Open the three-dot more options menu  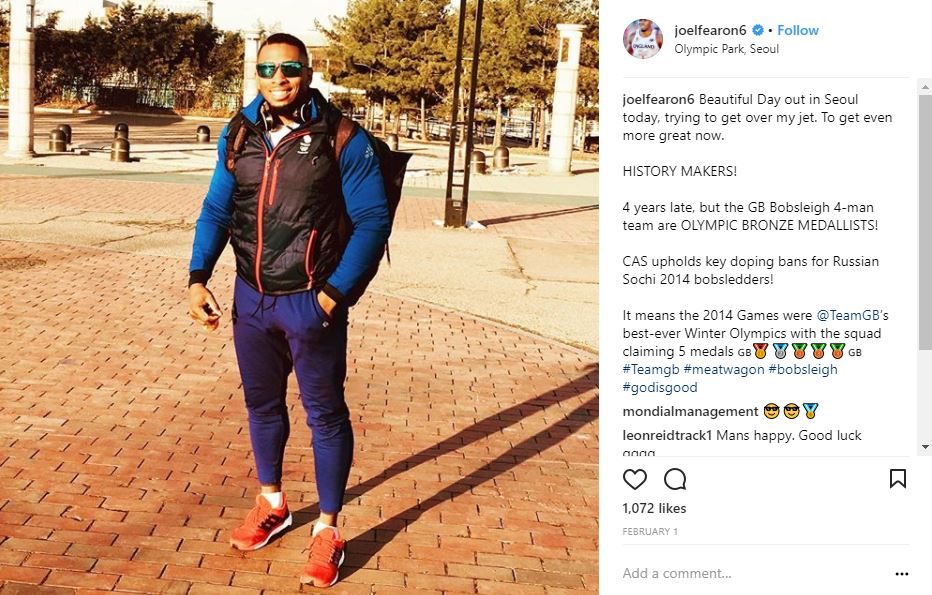click(902, 574)
